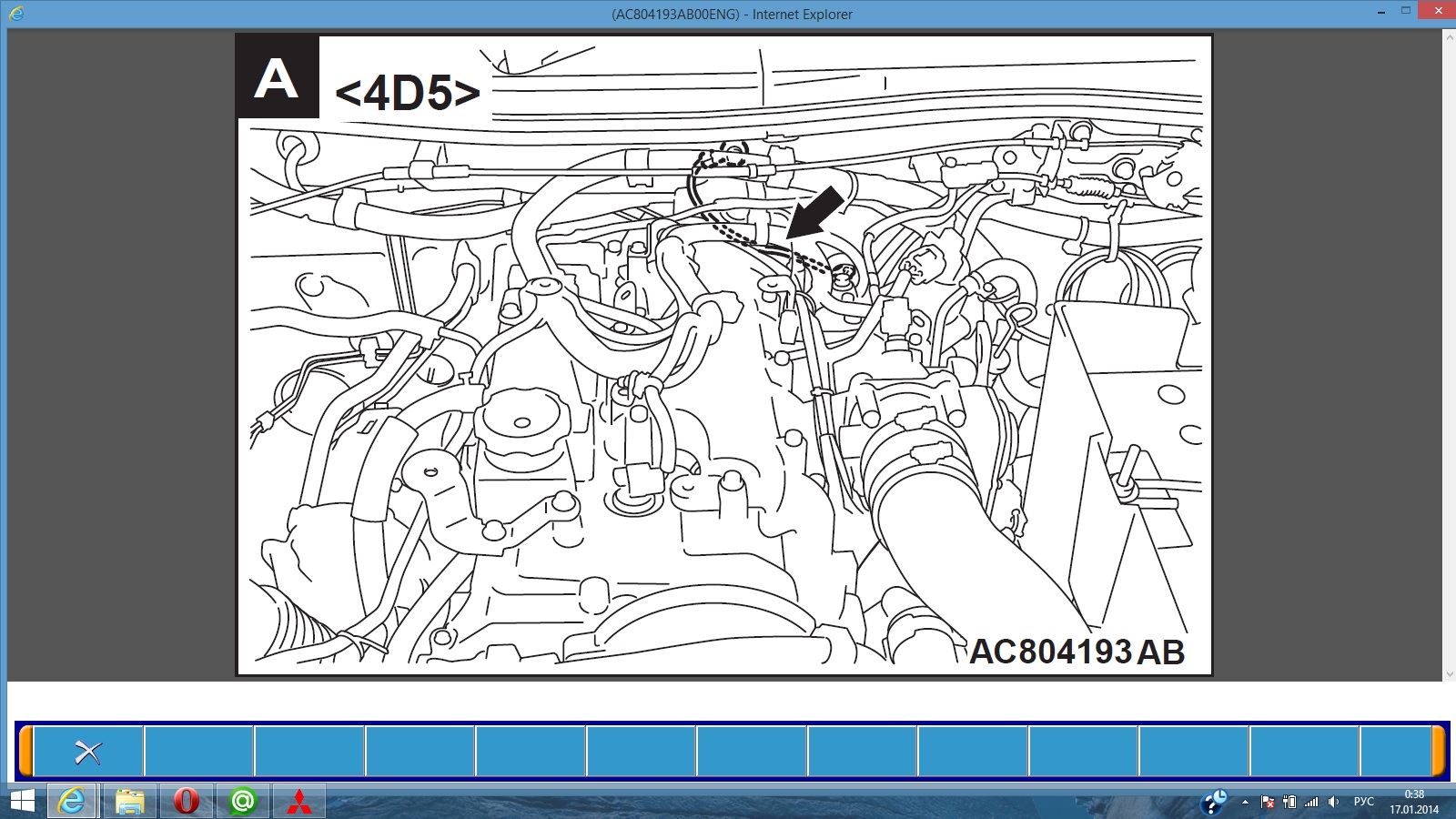Click the help question mark tray icon

pos(1214,802)
